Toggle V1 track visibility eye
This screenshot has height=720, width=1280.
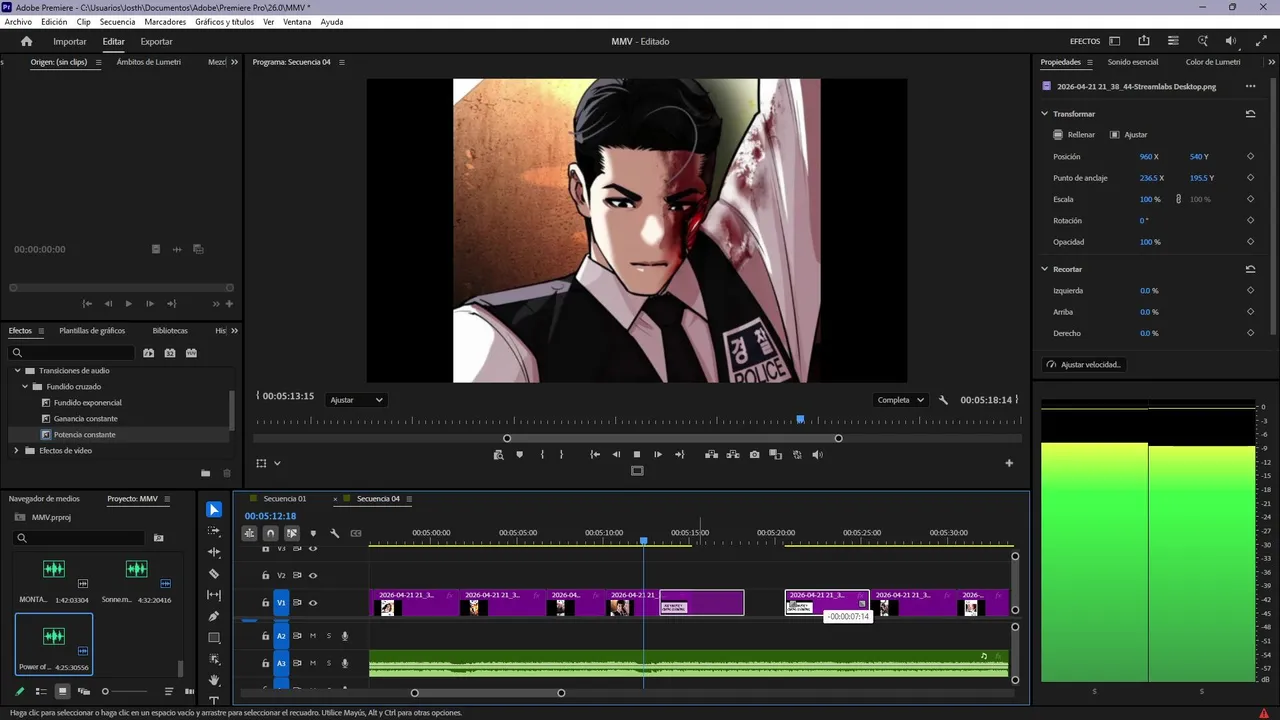click(313, 603)
